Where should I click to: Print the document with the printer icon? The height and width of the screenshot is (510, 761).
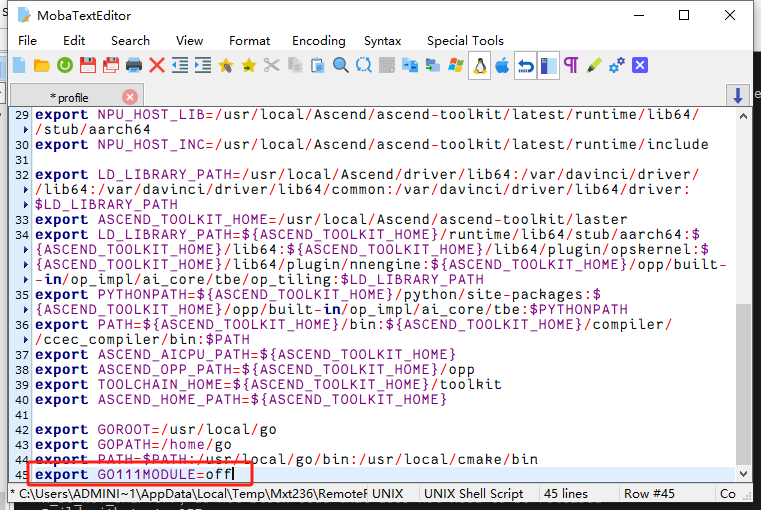click(134, 66)
